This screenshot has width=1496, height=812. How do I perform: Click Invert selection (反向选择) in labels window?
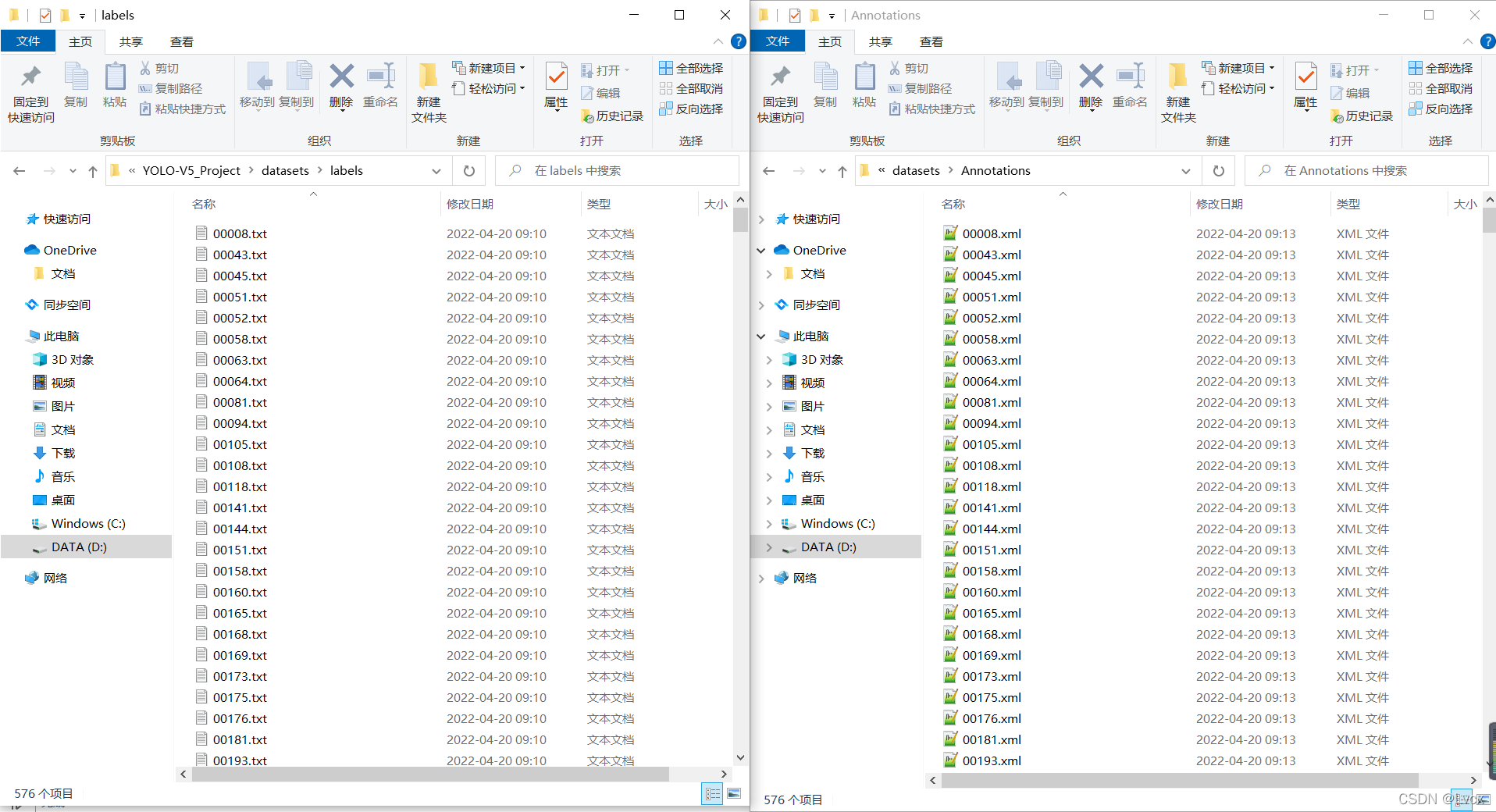click(x=691, y=109)
